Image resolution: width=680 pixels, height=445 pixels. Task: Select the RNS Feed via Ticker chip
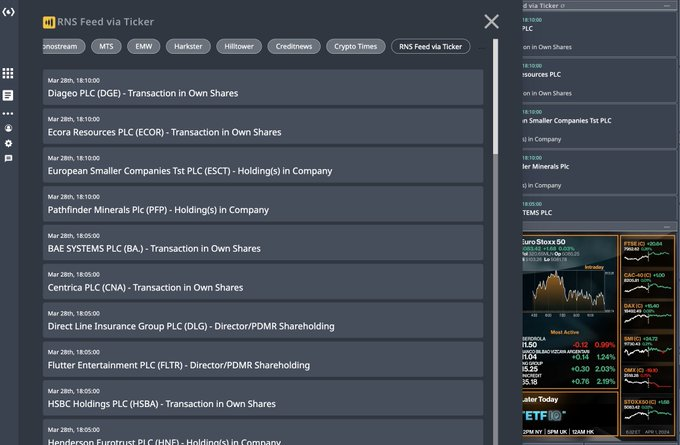tap(431, 46)
